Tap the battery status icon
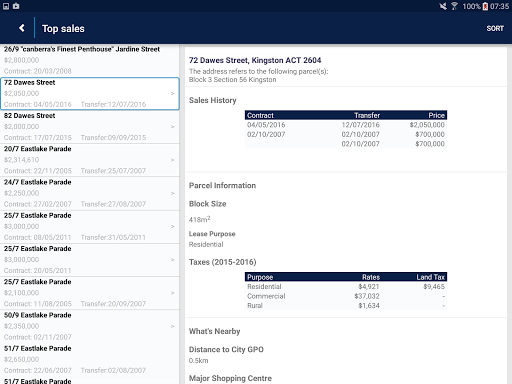512x384 pixels. [485, 6]
